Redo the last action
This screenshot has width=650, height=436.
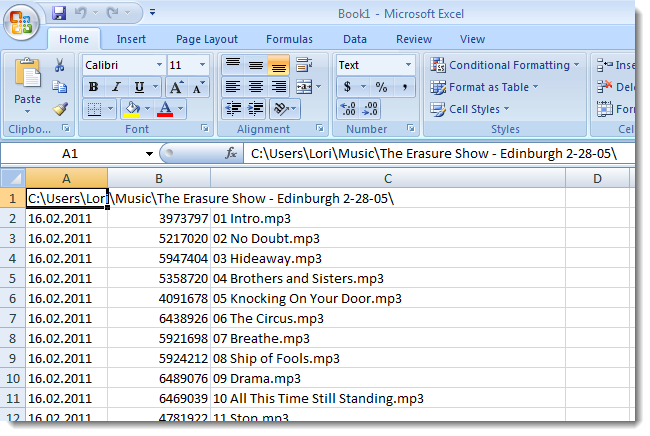[112, 13]
